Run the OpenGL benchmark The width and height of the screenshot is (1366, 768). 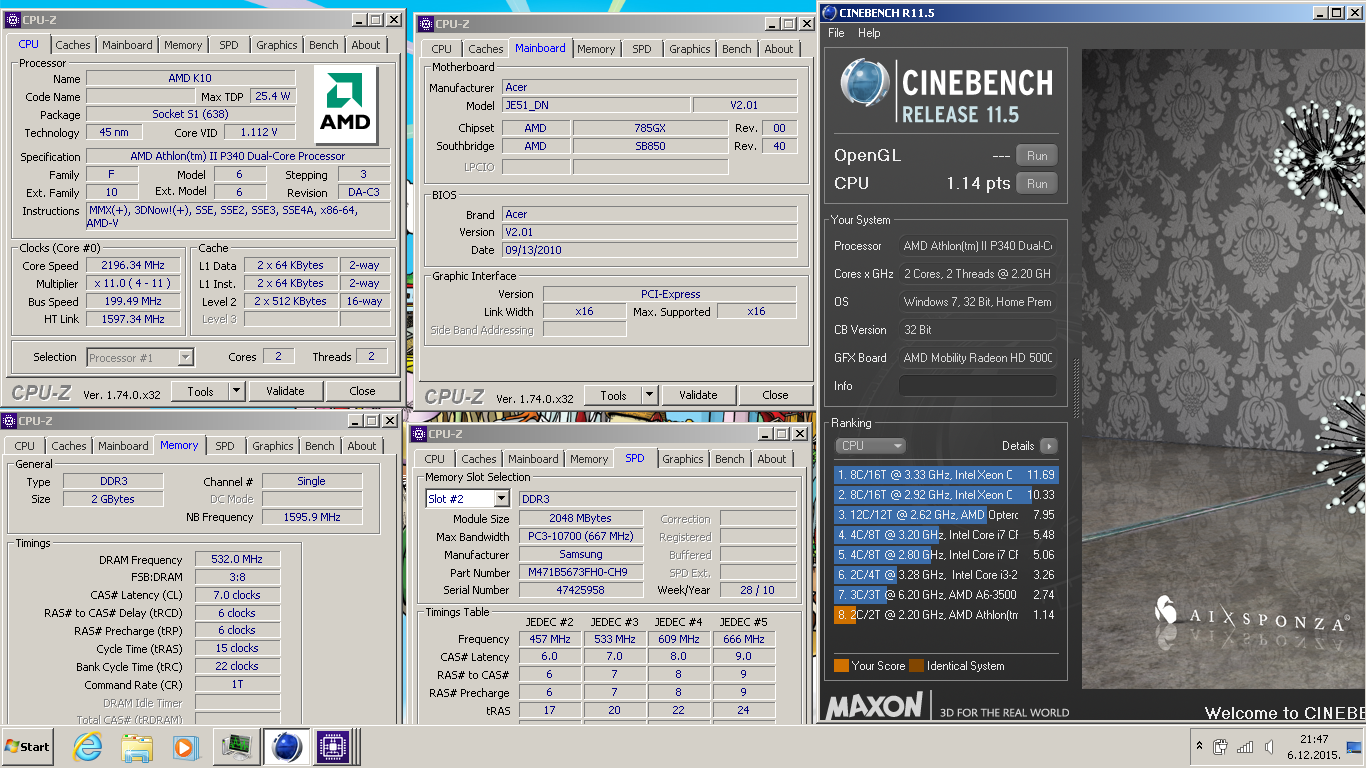(1037, 156)
